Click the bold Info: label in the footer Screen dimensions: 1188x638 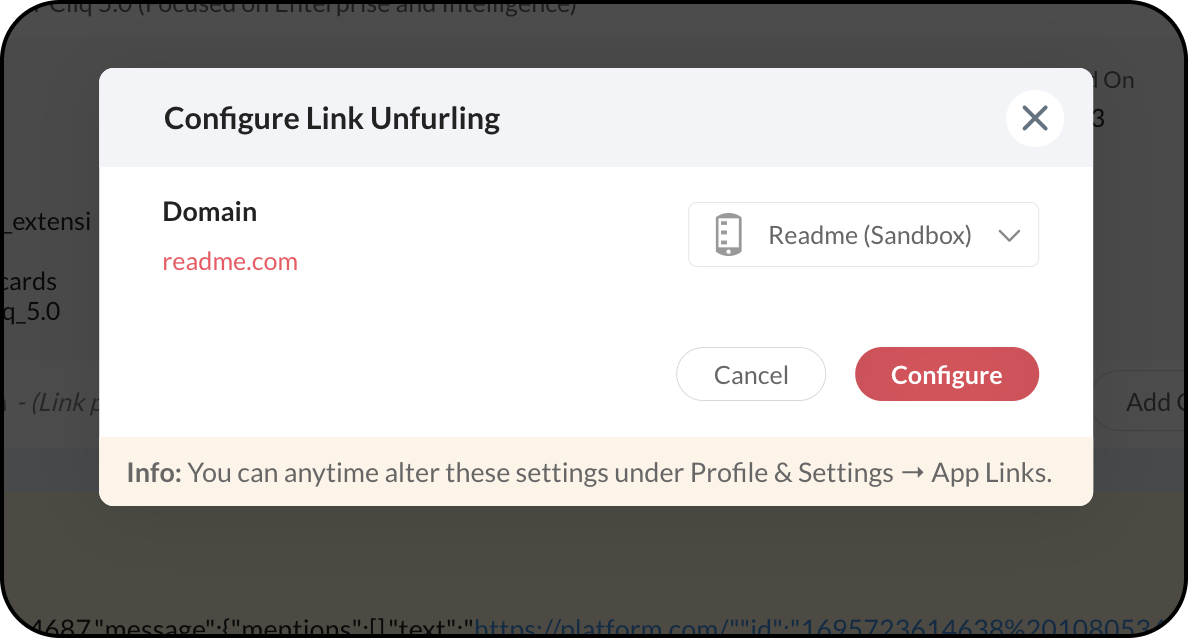pyautogui.click(x=154, y=473)
